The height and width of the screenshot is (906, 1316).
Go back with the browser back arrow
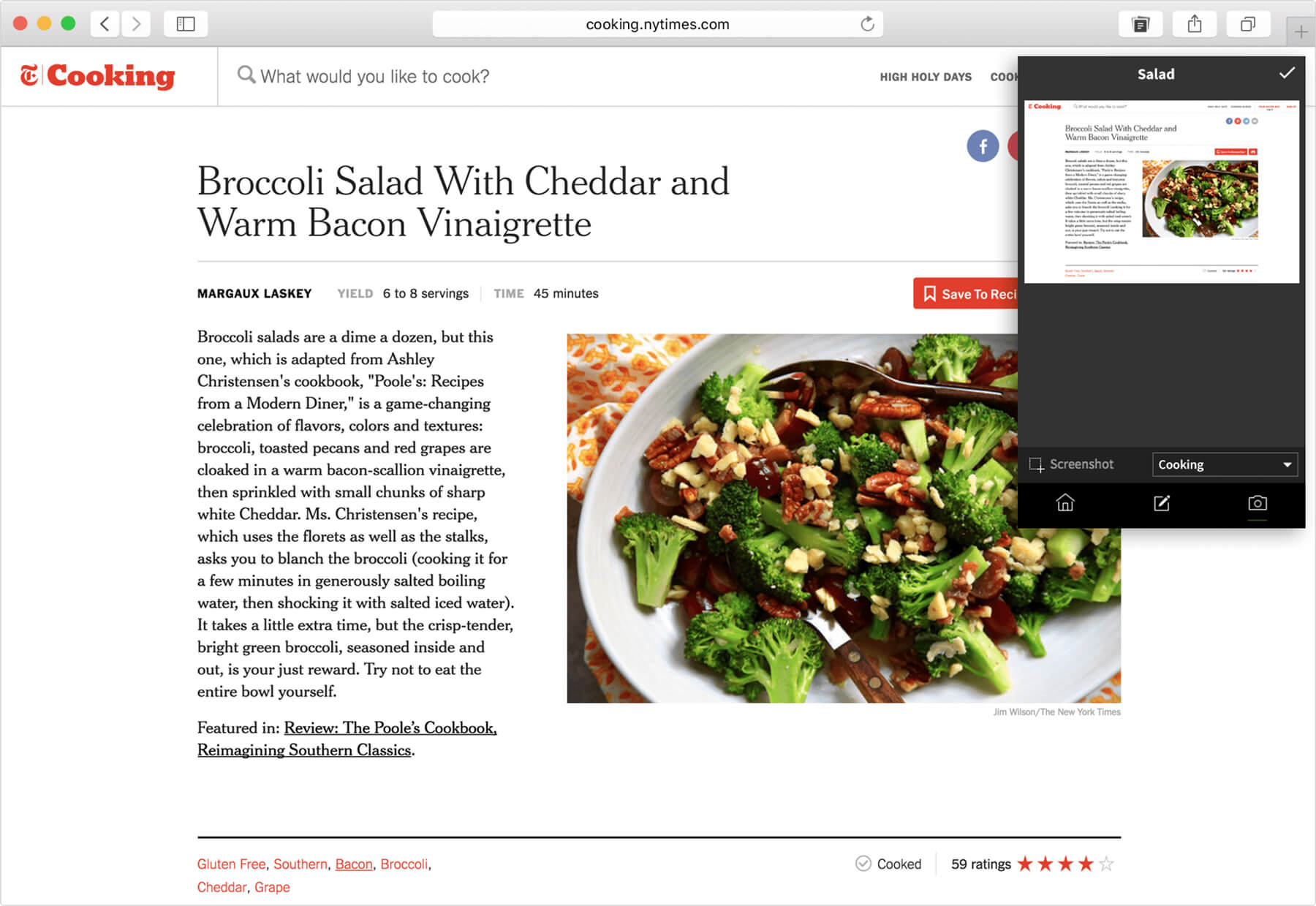(x=105, y=24)
